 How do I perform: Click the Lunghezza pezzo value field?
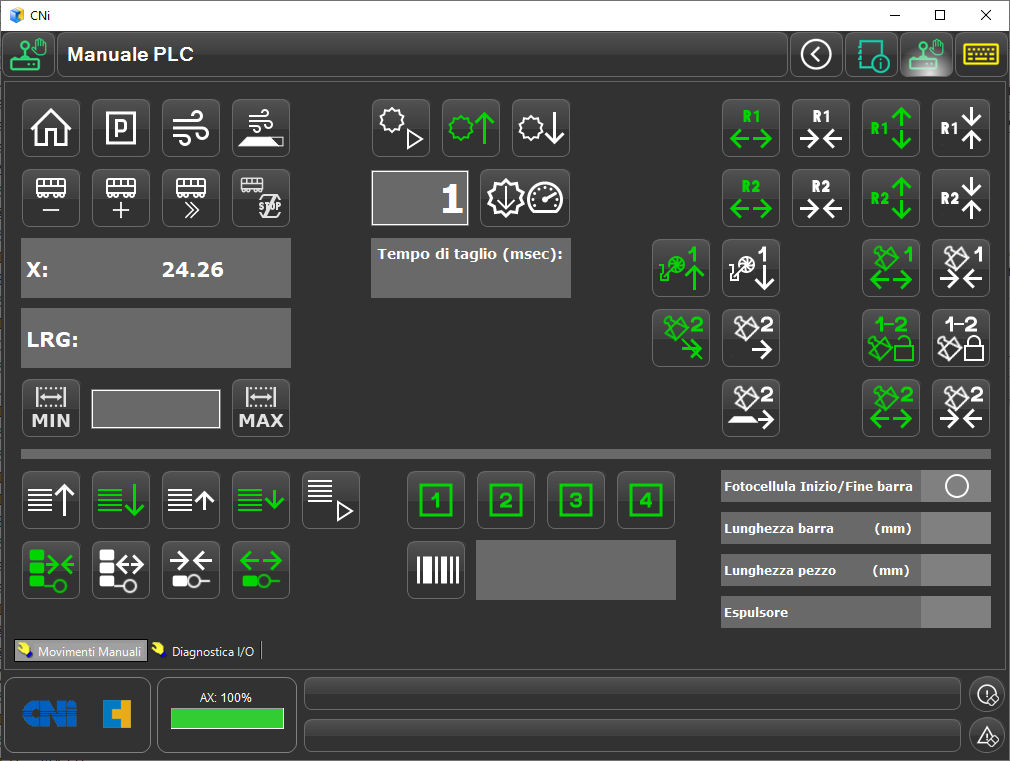(x=956, y=570)
